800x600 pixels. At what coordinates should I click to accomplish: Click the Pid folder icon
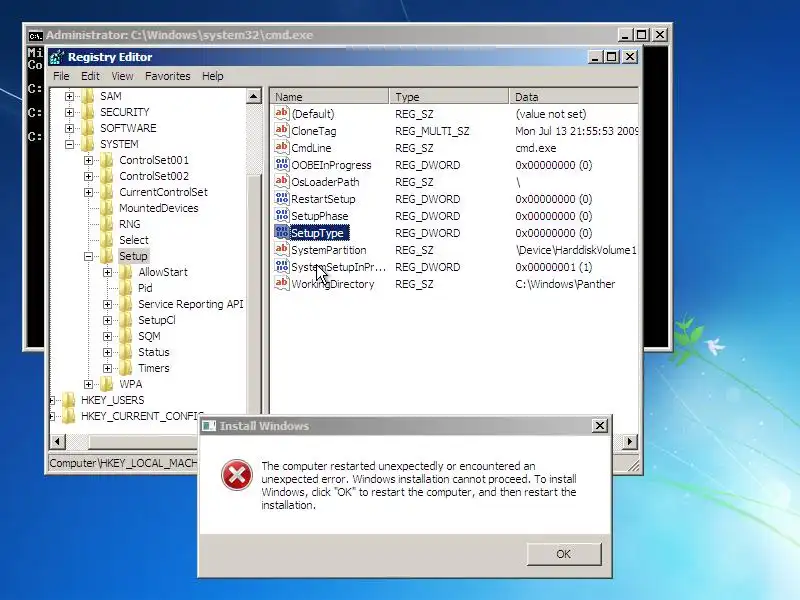click(x=126, y=288)
